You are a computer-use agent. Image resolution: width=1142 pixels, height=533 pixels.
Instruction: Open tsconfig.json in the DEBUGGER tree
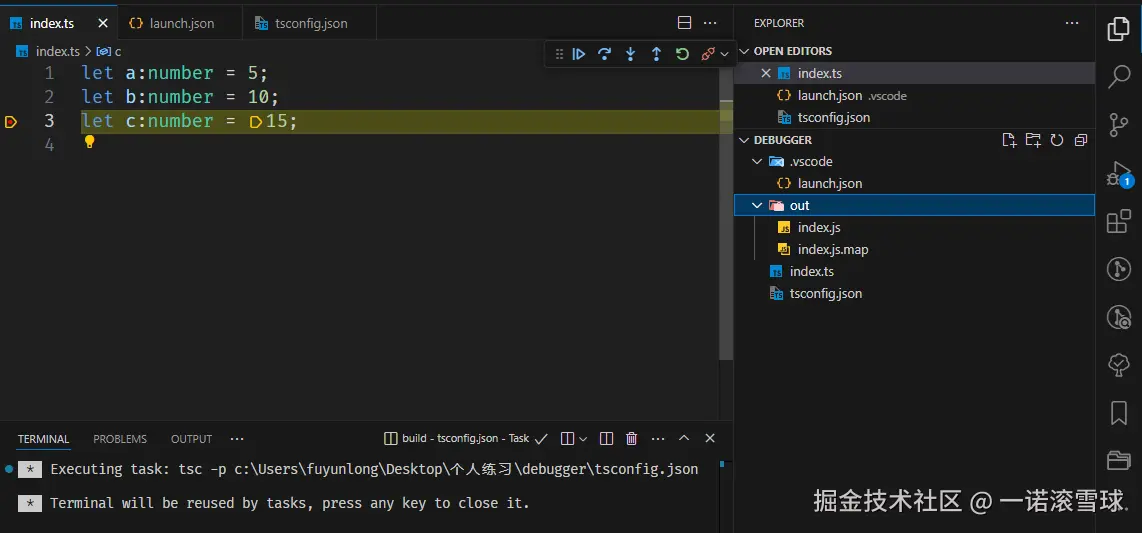tap(914, 293)
